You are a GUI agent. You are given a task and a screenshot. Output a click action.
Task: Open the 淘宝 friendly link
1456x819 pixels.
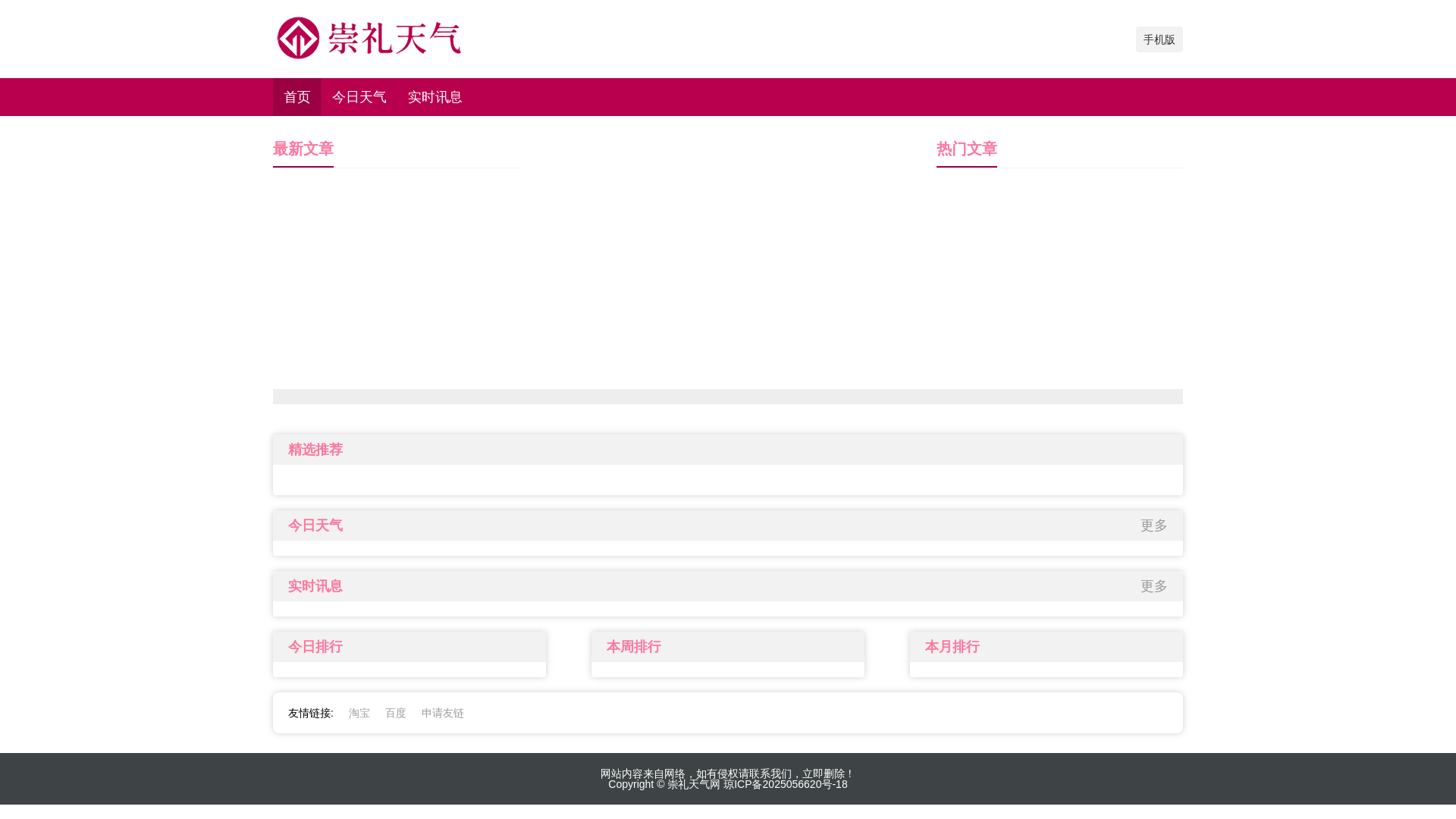359,713
